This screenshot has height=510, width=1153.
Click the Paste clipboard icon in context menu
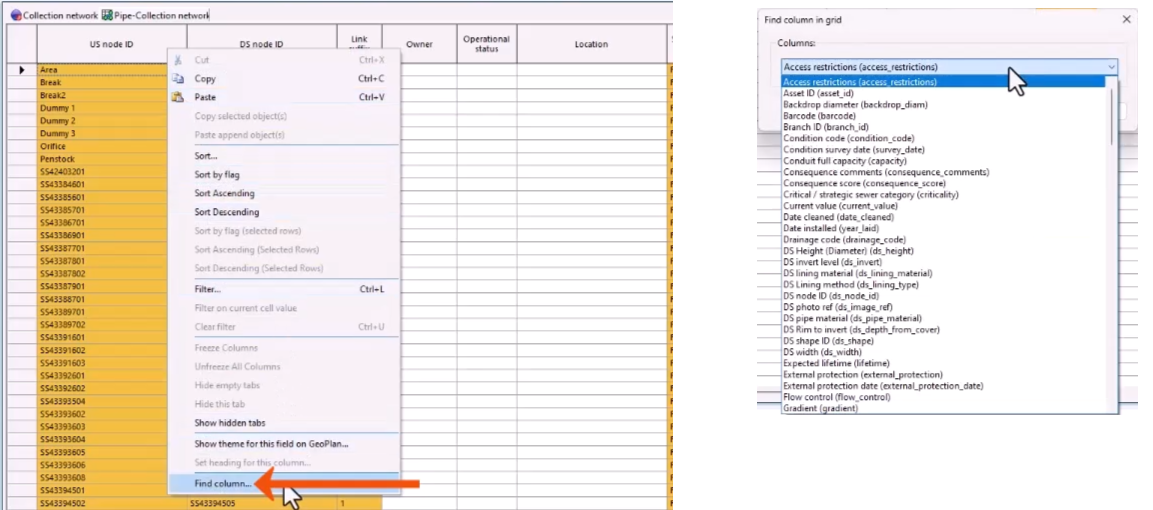pyautogui.click(x=177, y=97)
